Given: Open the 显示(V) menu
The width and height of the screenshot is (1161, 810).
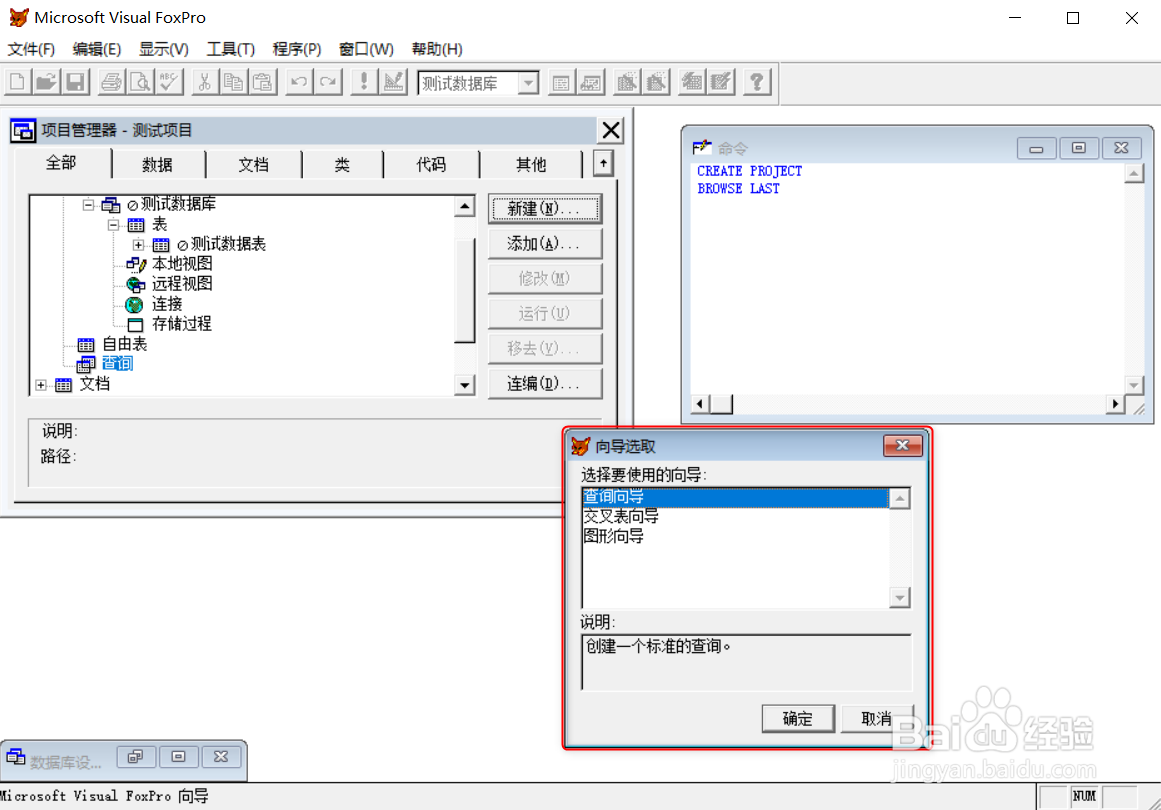Looking at the screenshot, I should (x=164, y=49).
